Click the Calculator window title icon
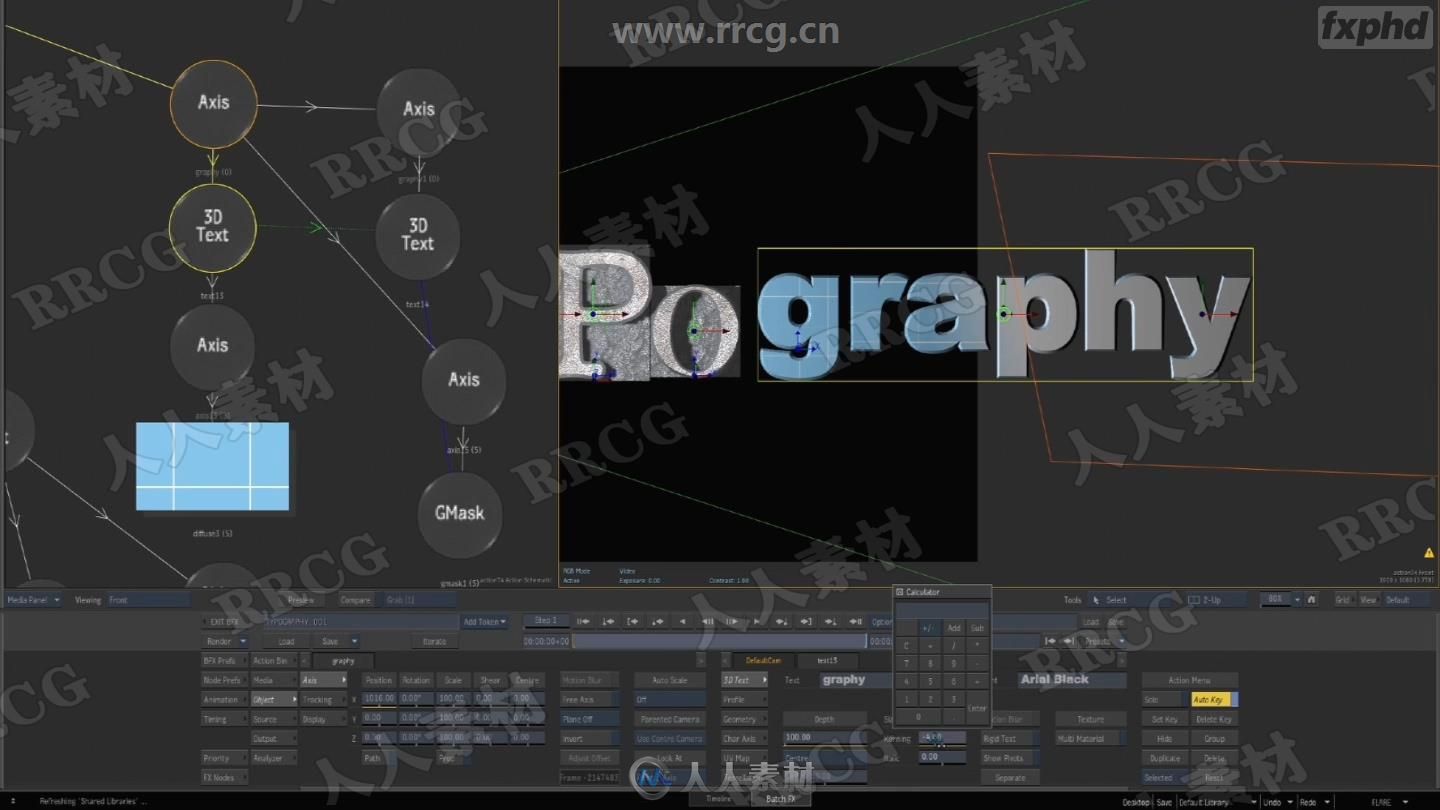1440x810 pixels. tap(900, 592)
